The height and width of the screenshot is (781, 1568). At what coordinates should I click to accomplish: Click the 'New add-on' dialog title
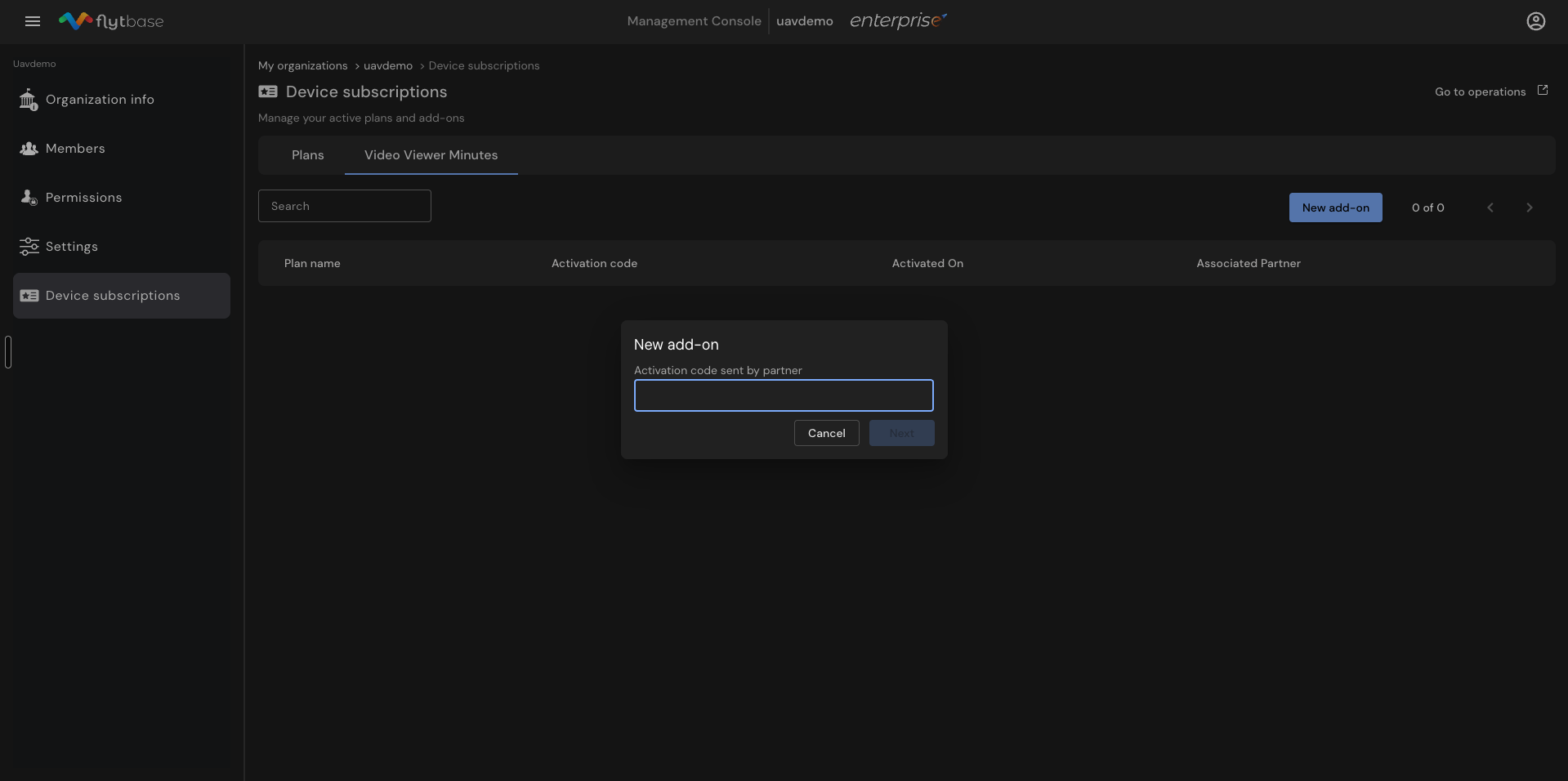(677, 345)
